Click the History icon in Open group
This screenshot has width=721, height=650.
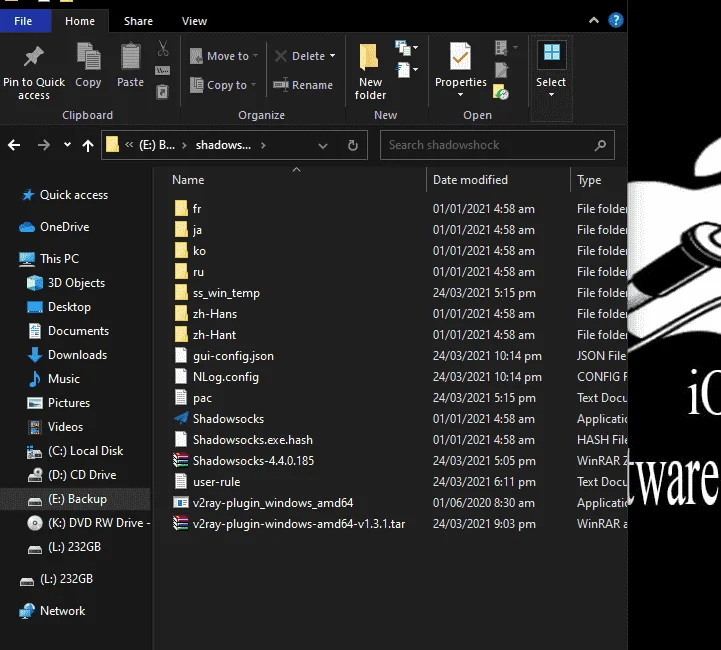[500, 92]
